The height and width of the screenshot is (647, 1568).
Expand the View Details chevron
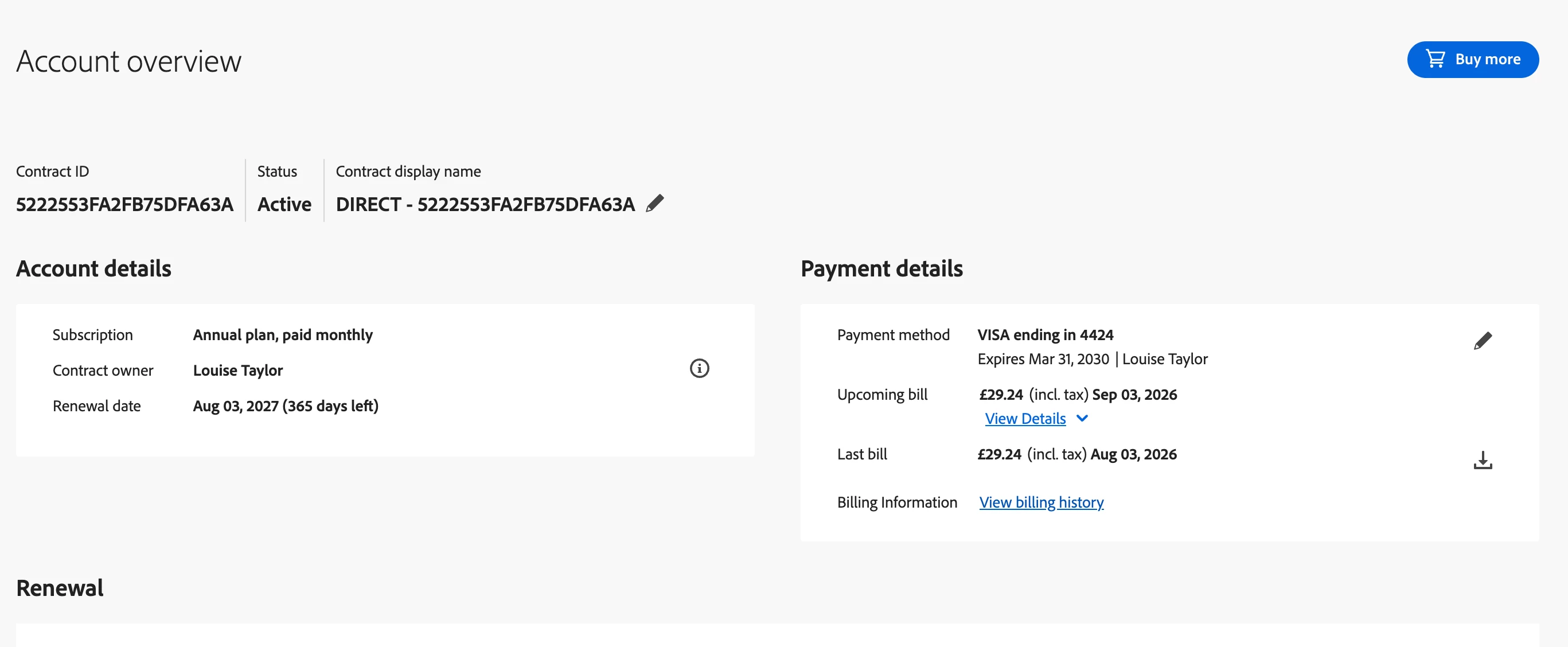click(x=1082, y=418)
